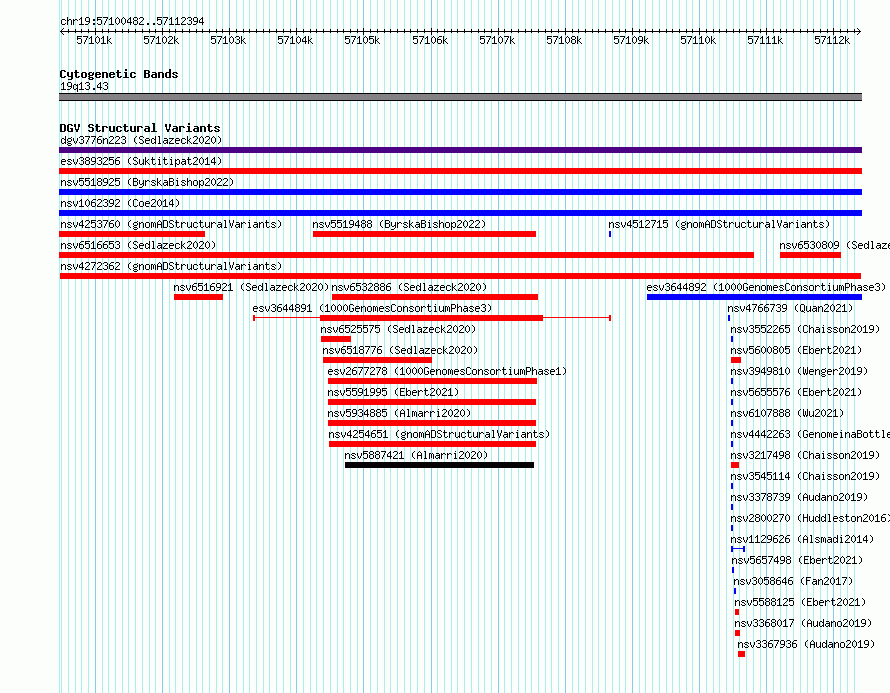Open nsv3217498 (Chaisson2019) variant

tap(805, 455)
